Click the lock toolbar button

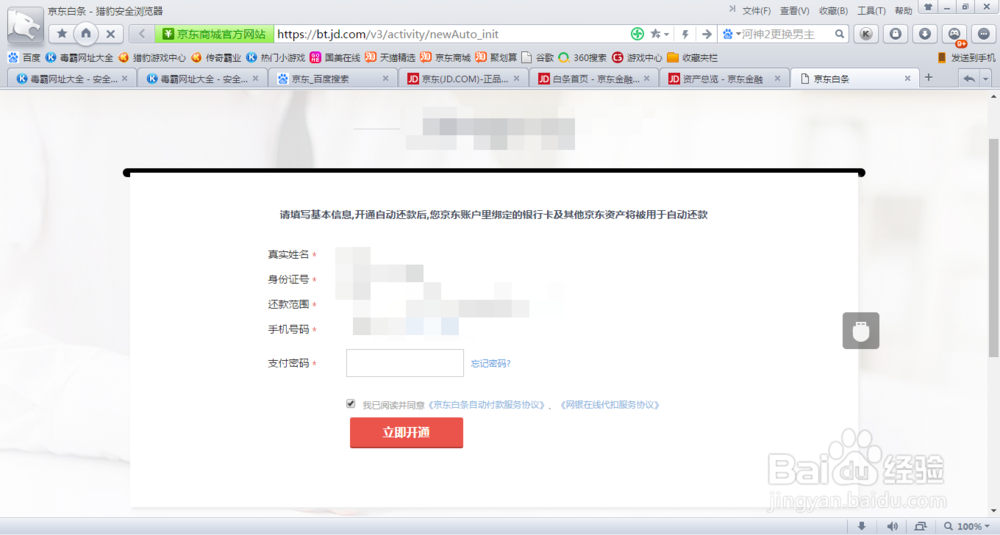pos(895,34)
